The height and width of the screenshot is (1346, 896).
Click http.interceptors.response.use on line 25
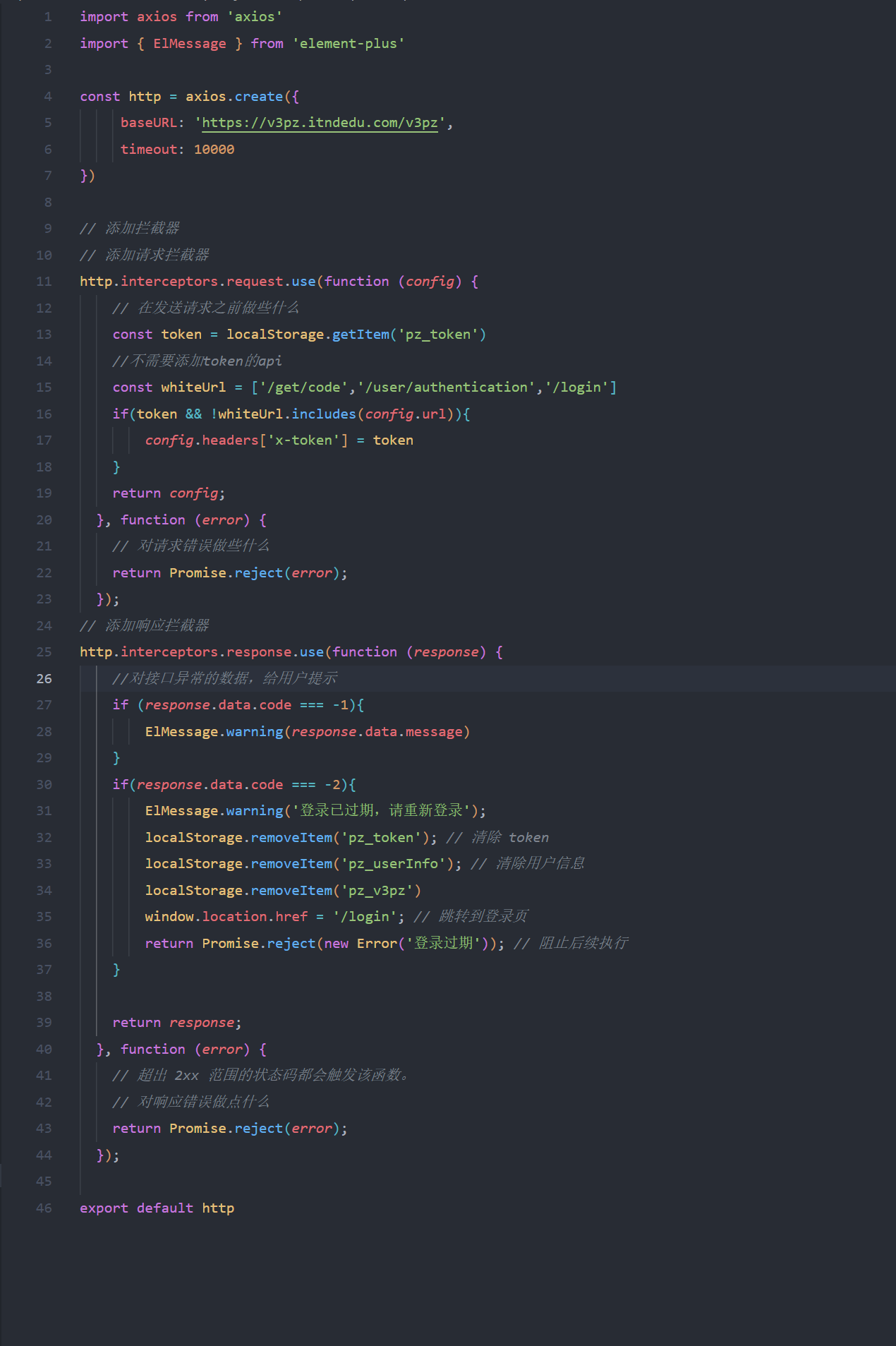coord(202,652)
